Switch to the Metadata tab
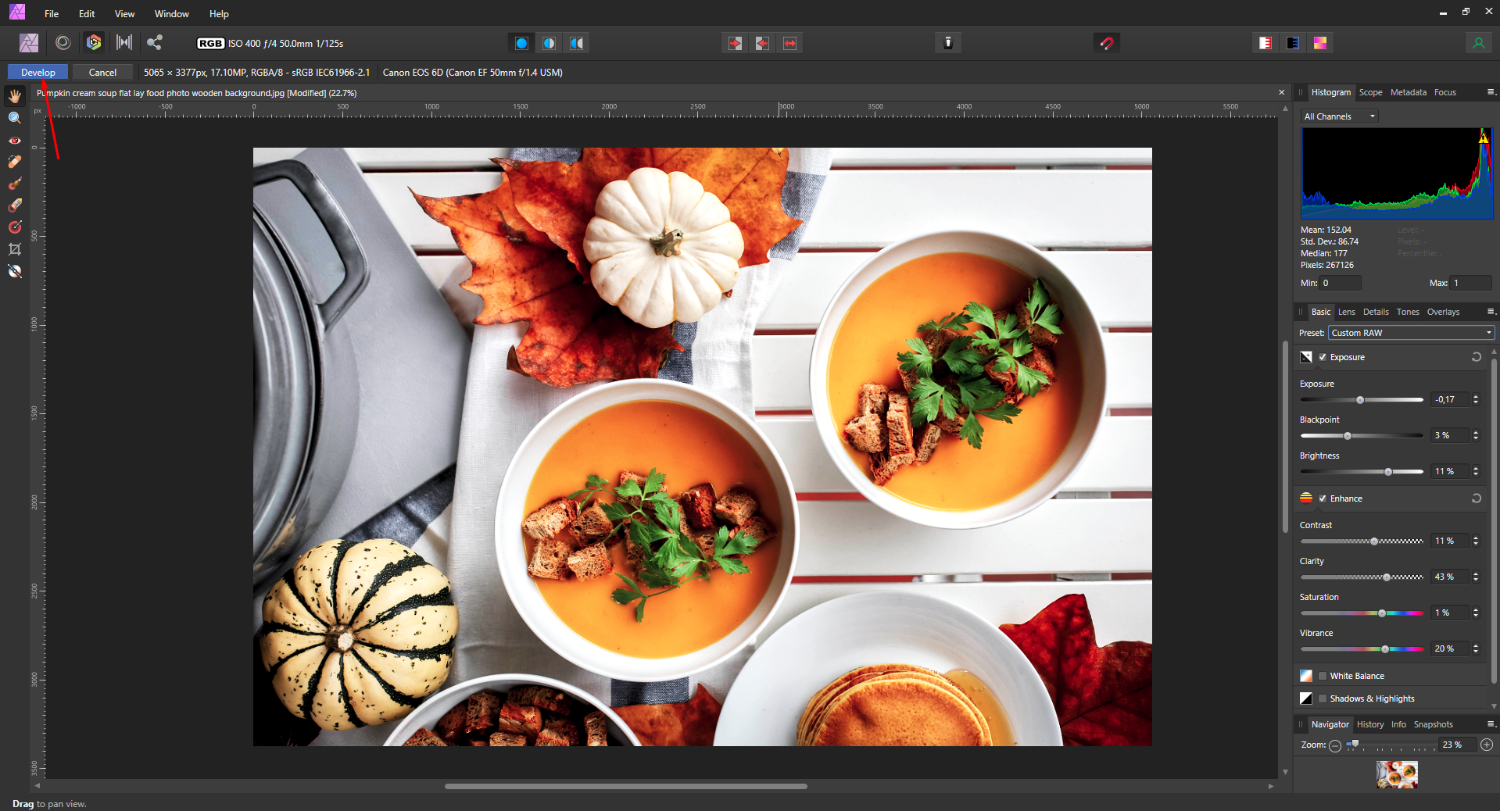Image resolution: width=1500 pixels, height=811 pixels. [1408, 92]
